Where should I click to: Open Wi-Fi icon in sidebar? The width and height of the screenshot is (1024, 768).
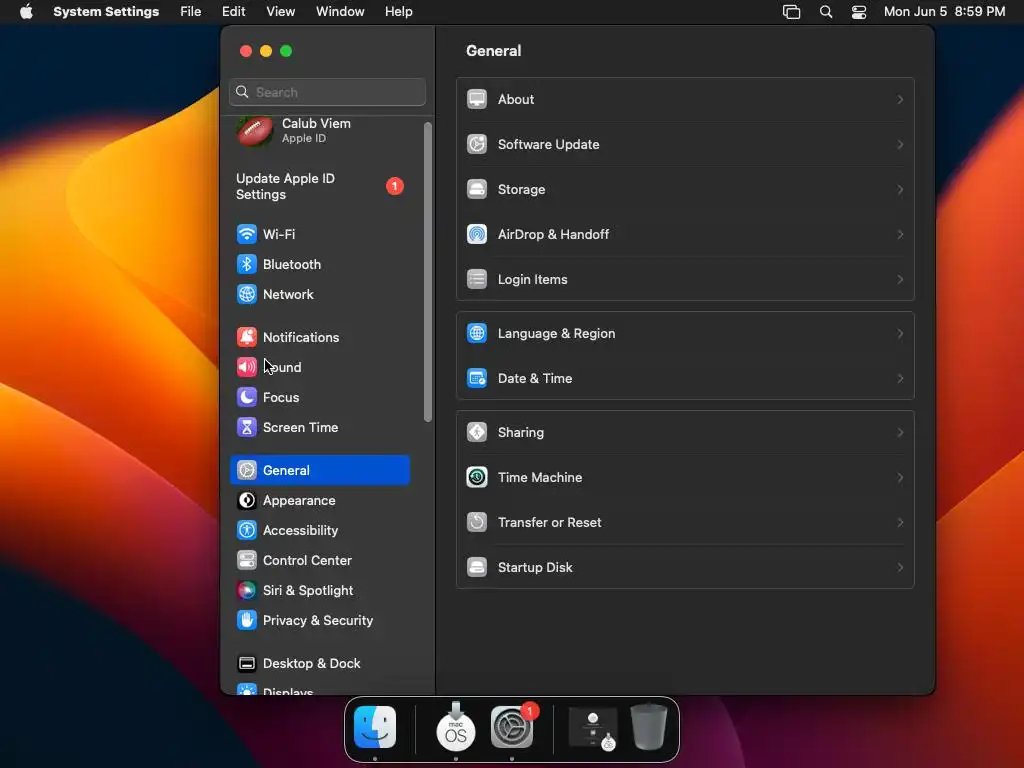pyautogui.click(x=246, y=234)
